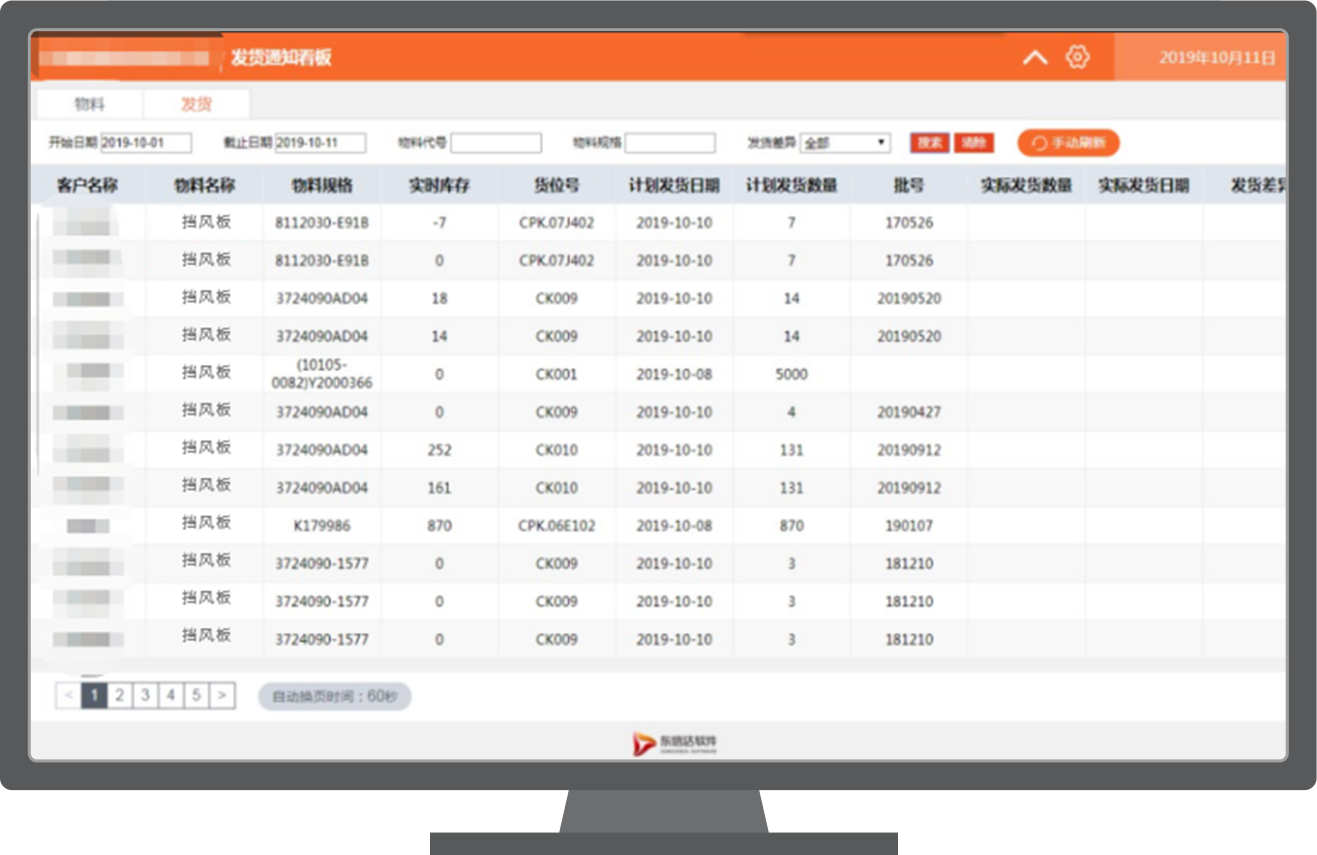Image resolution: width=1317 pixels, height=855 pixels.
Task: Jump to page 5 in pagination
Action: 196,695
